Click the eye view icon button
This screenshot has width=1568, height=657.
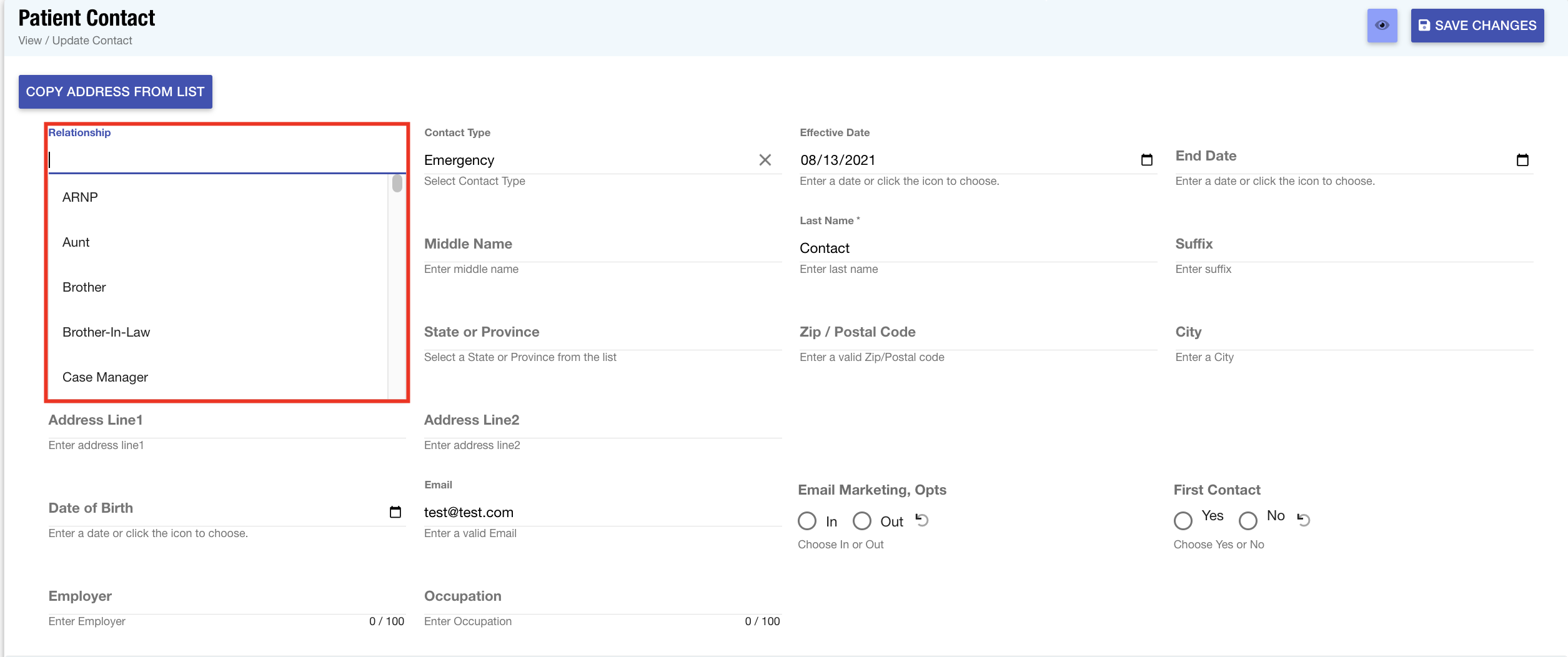pos(1381,26)
